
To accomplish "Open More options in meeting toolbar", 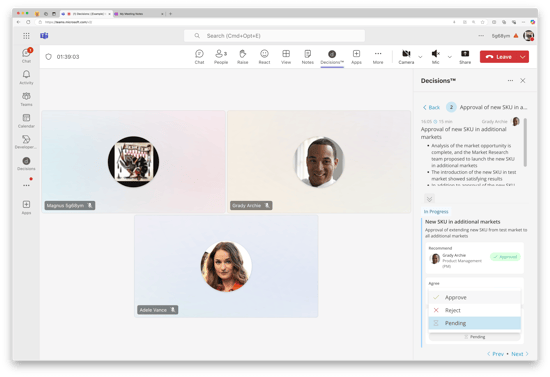I will click(378, 56).
